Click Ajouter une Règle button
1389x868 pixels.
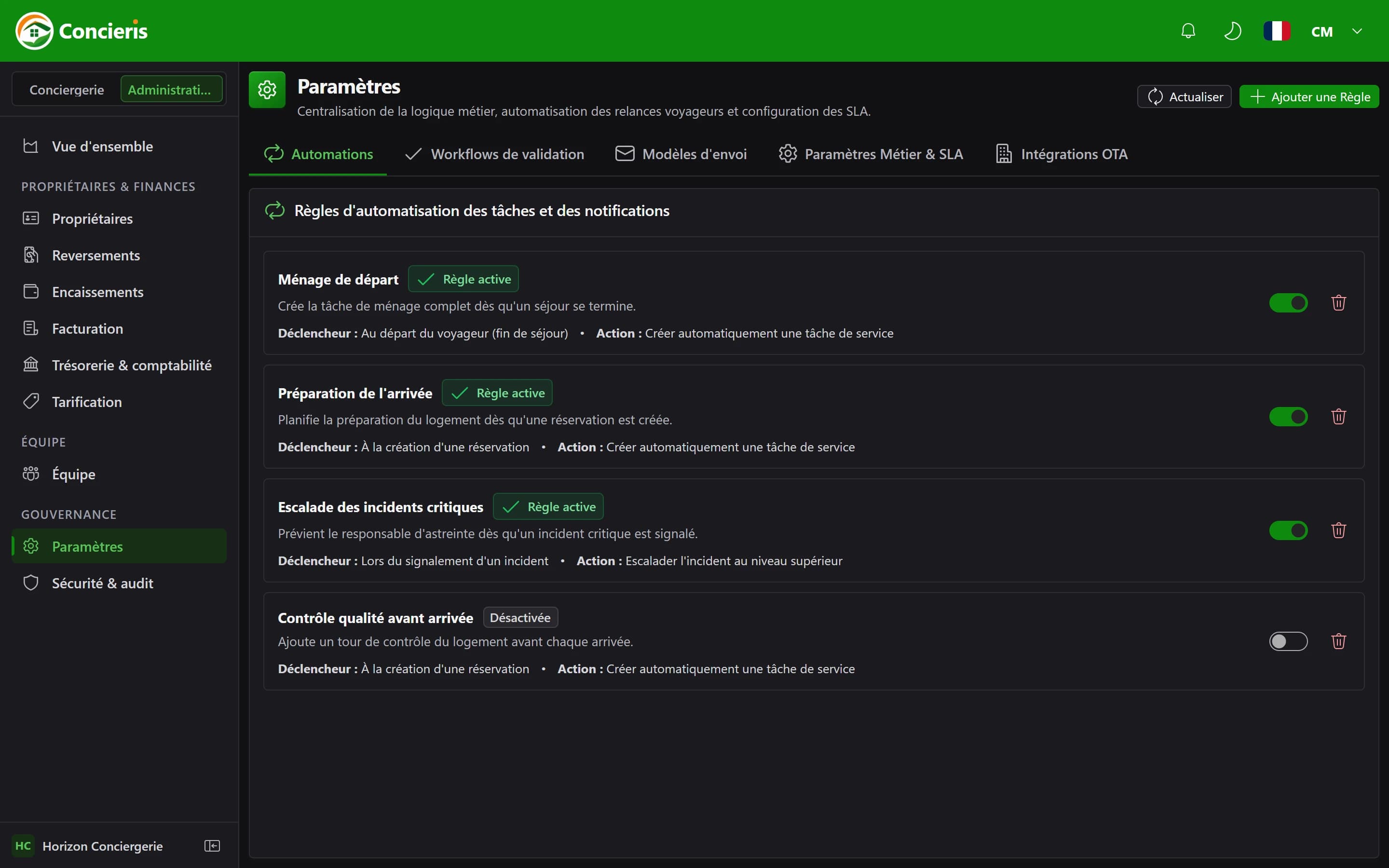[x=1308, y=96]
